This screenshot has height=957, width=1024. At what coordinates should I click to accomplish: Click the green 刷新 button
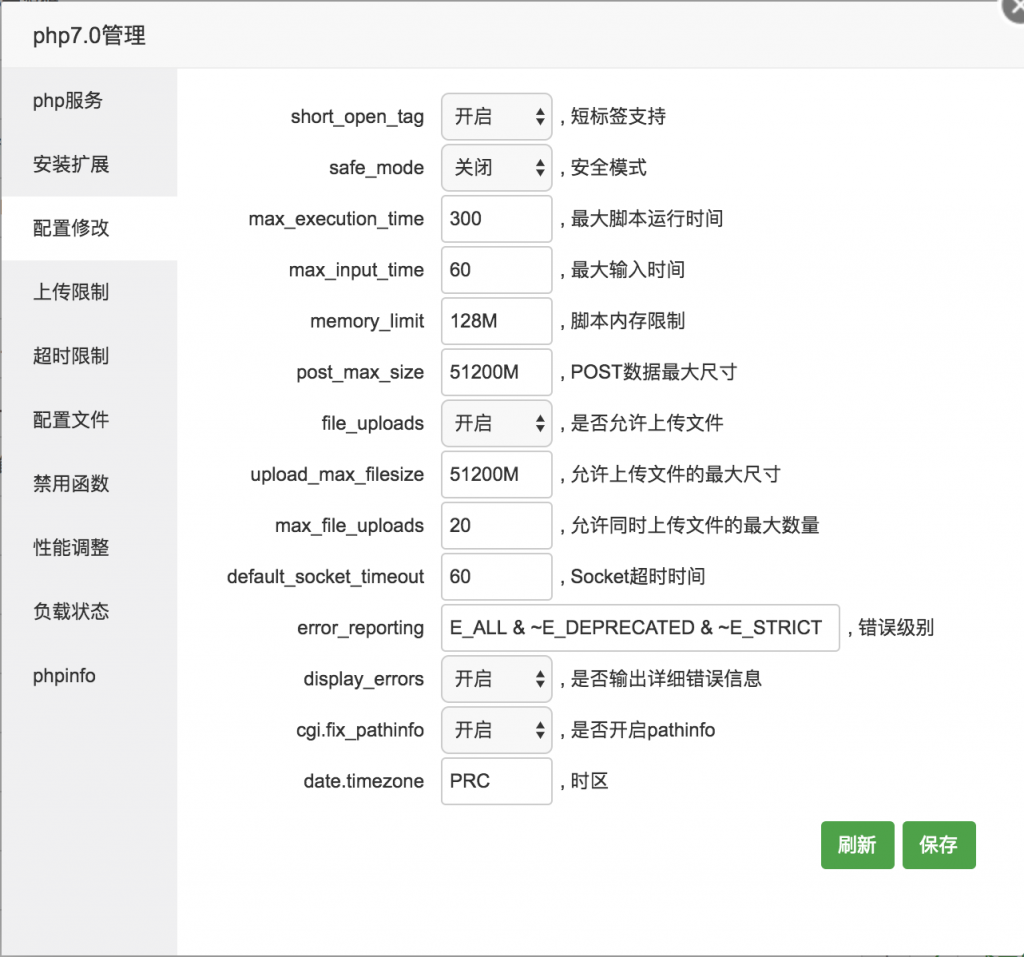(857, 845)
